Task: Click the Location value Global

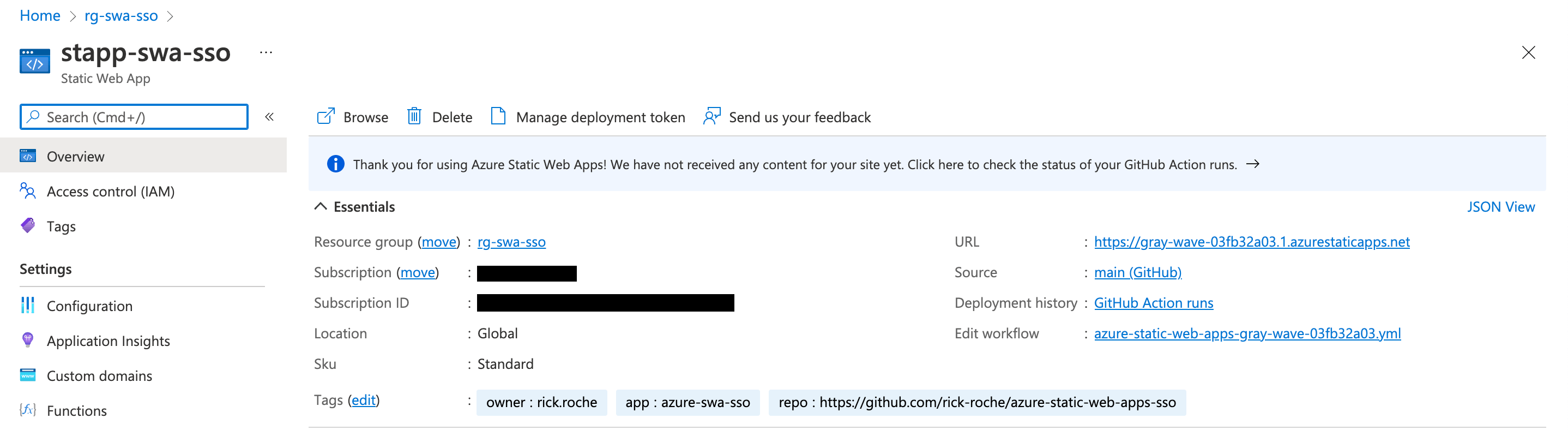Action: (497, 333)
